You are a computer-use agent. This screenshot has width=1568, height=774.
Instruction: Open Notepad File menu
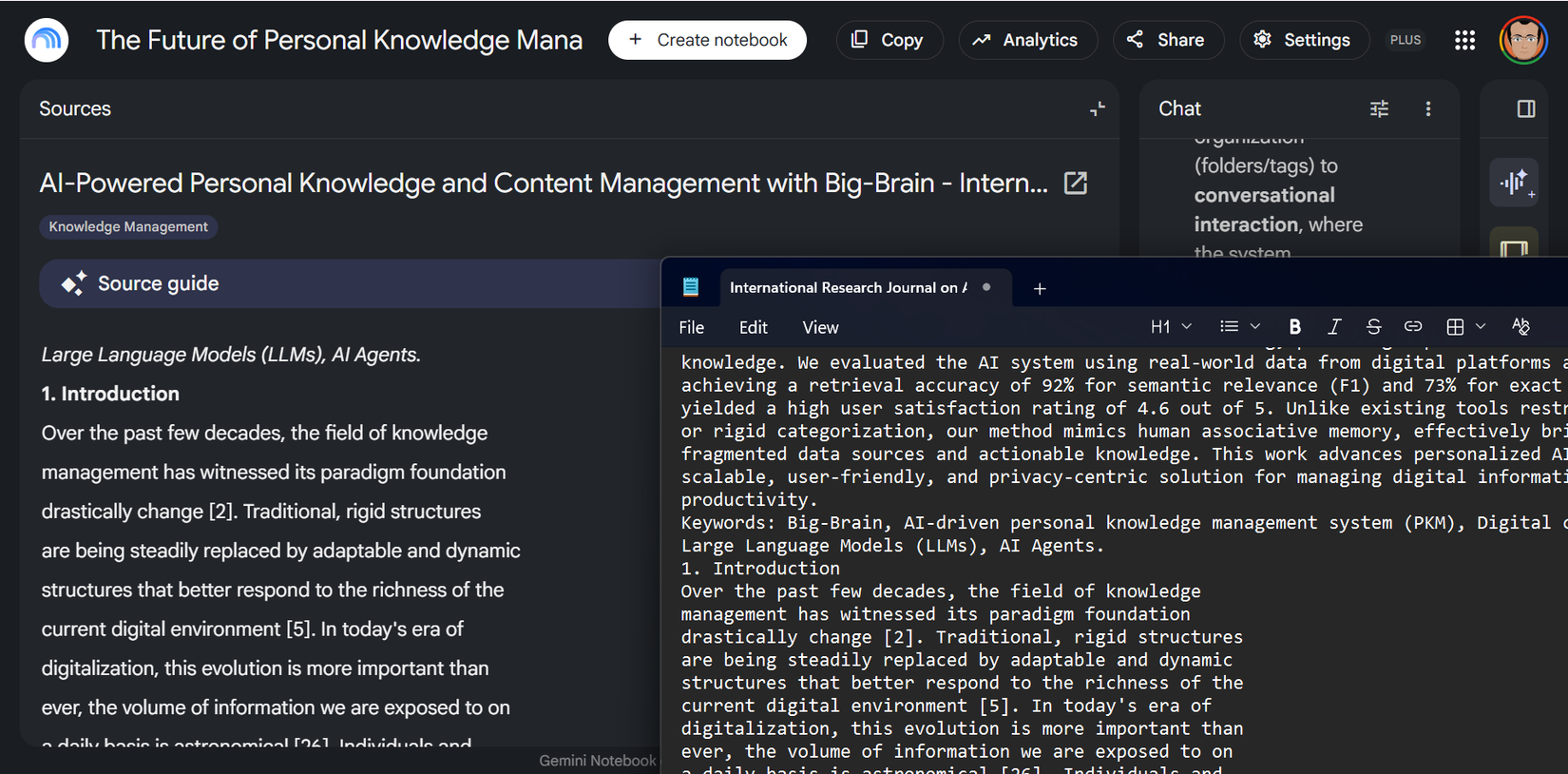coord(692,327)
